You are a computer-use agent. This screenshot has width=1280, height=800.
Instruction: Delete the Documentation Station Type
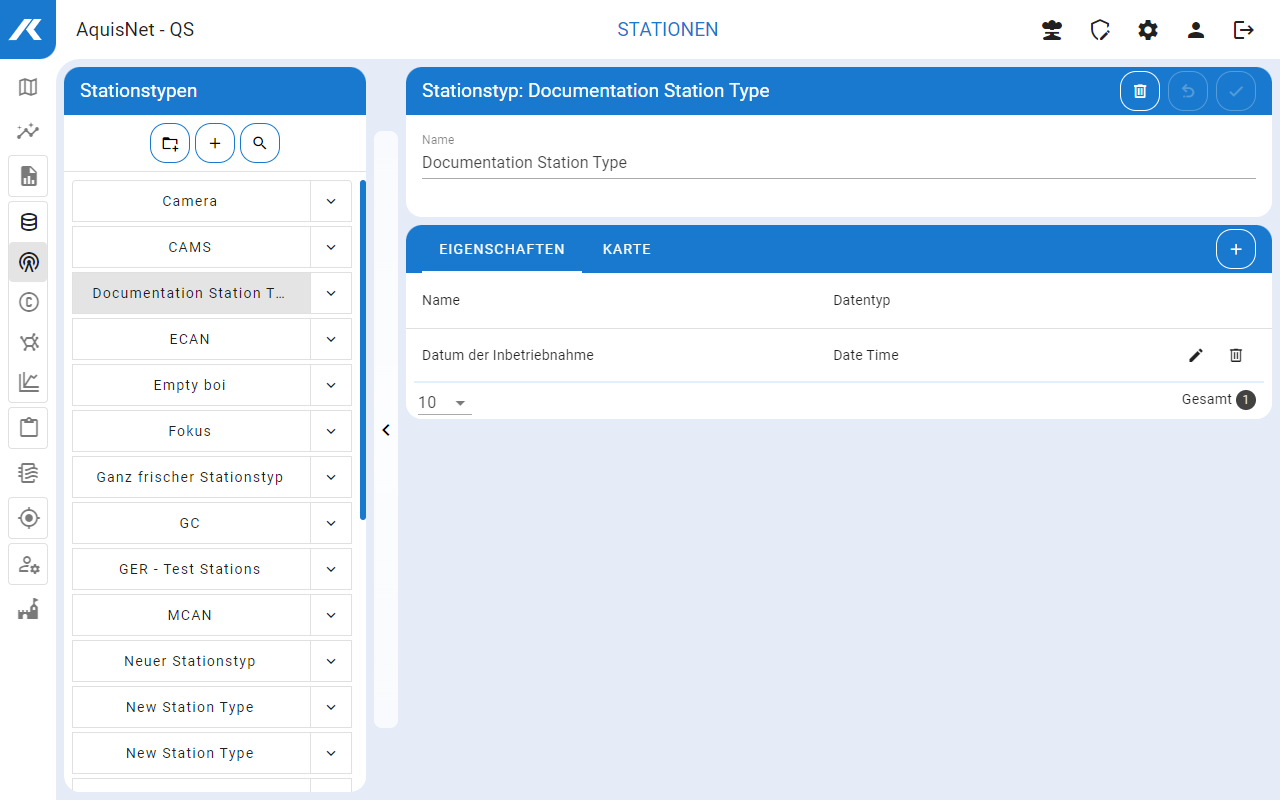tap(1140, 91)
